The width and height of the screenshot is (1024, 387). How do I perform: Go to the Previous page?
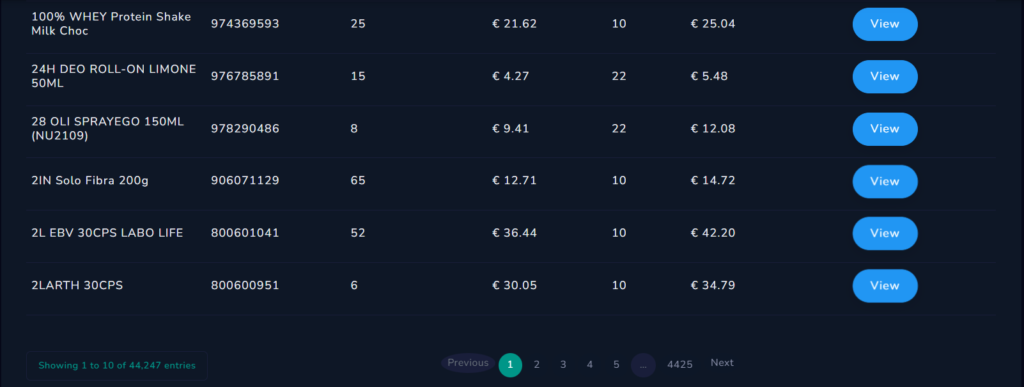click(x=468, y=363)
